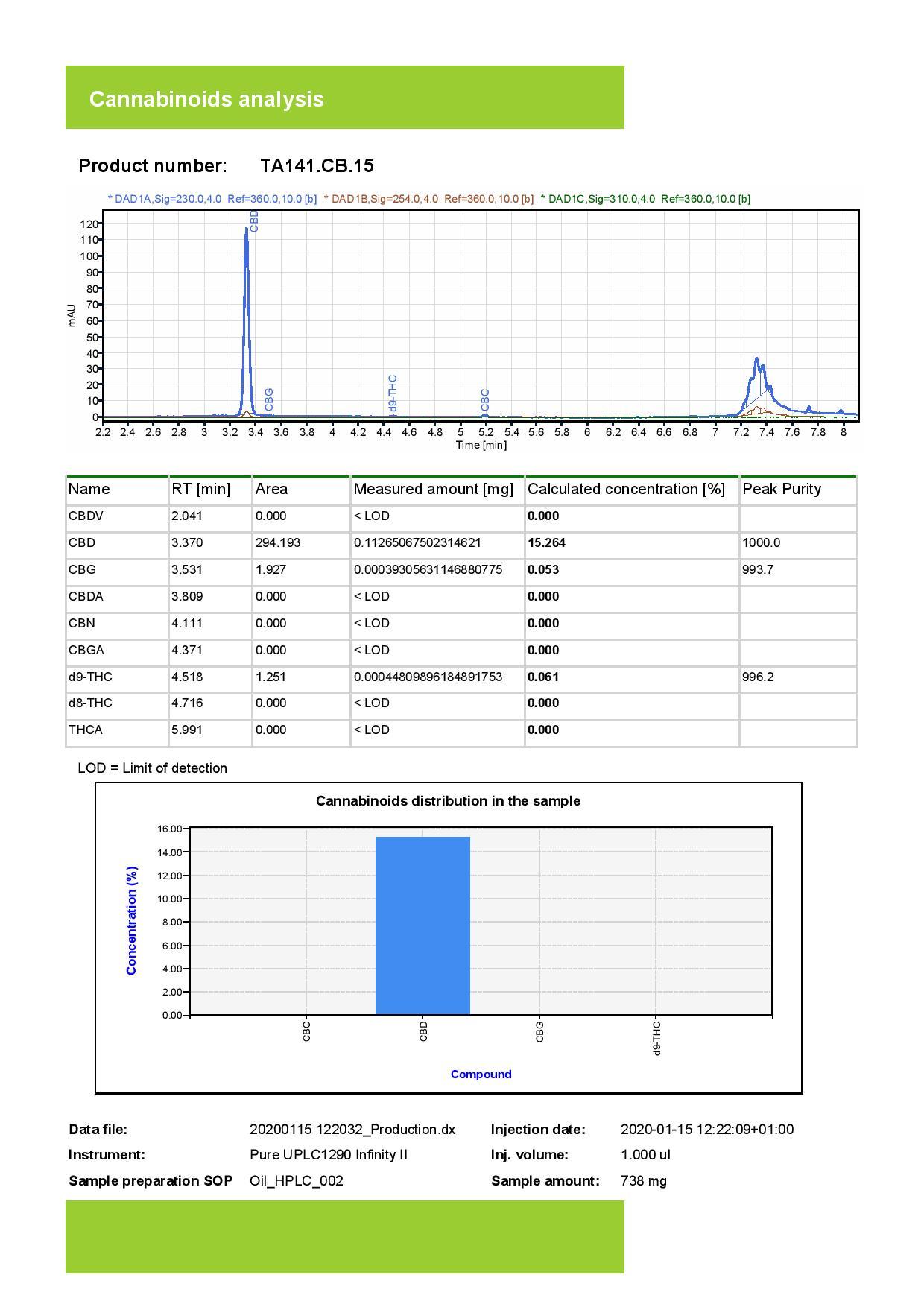924x1307 pixels.
Task: Select data file name 20200115 122032_Production.dx
Action: [x=352, y=1130]
